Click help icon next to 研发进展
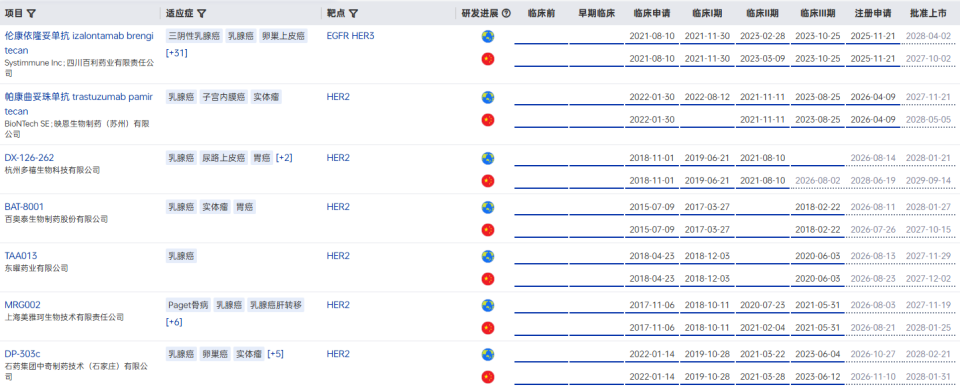The height and width of the screenshot is (389, 960). (x=506, y=13)
